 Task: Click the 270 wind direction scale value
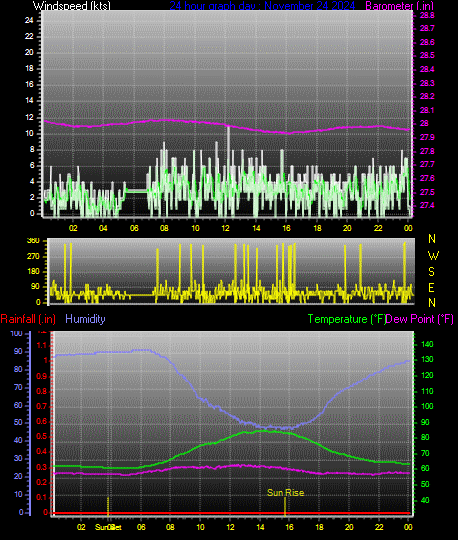click(33, 256)
